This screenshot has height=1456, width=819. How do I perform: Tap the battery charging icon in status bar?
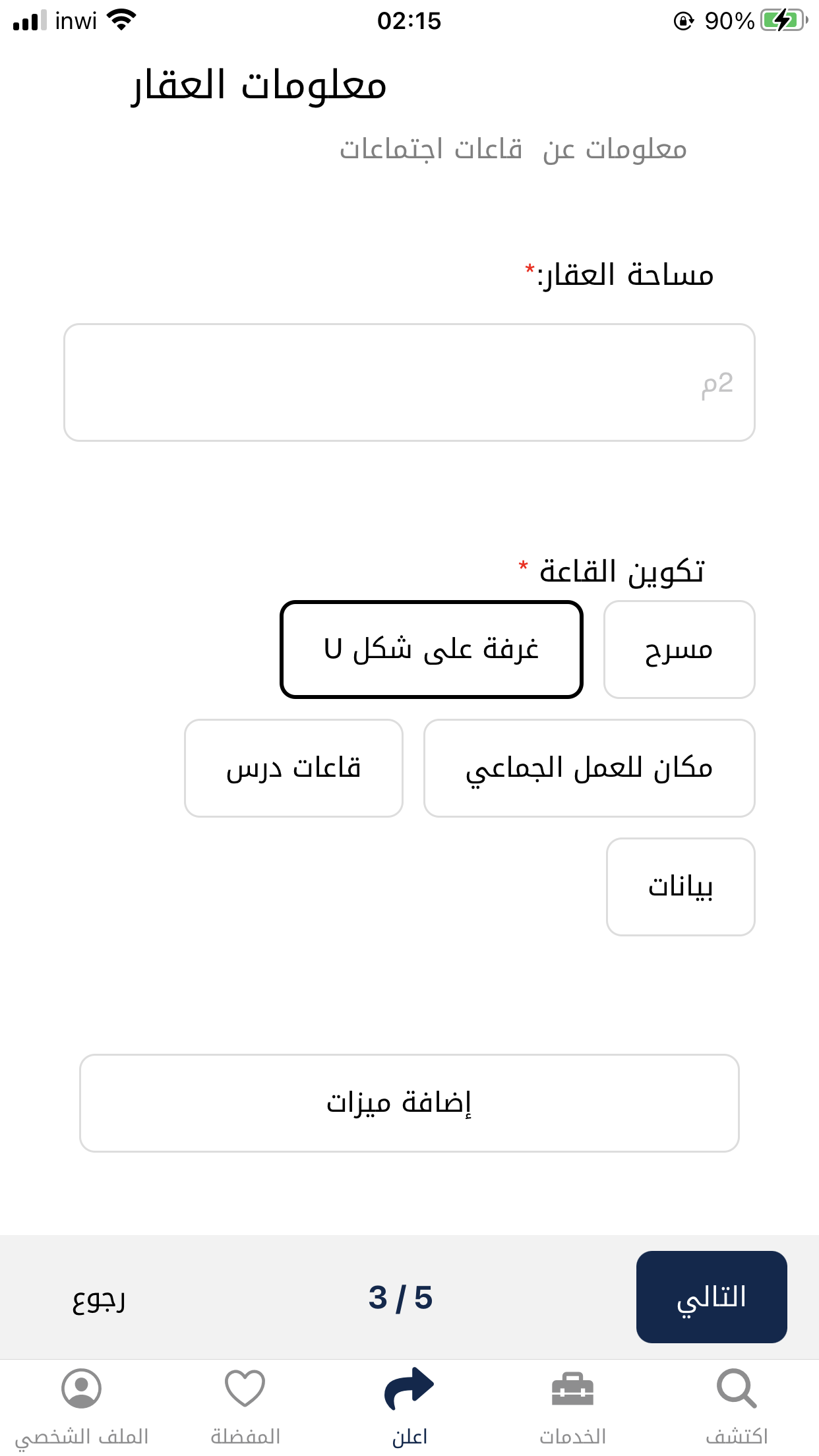tap(783, 21)
